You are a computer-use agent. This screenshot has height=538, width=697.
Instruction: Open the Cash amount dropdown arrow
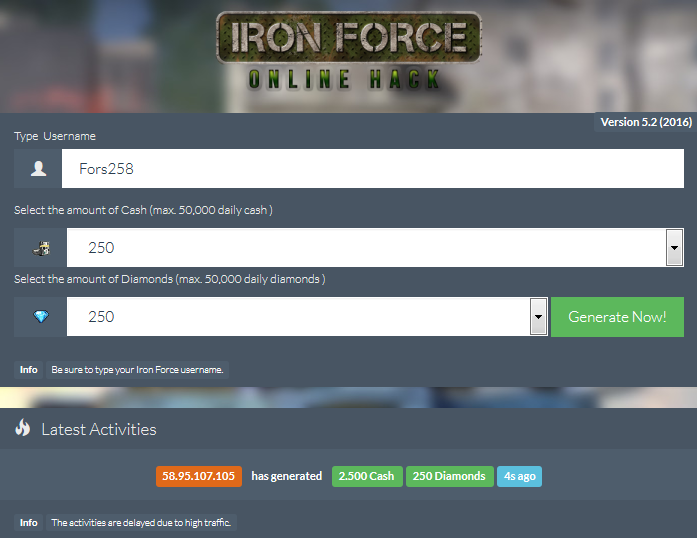pyautogui.click(x=674, y=248)
